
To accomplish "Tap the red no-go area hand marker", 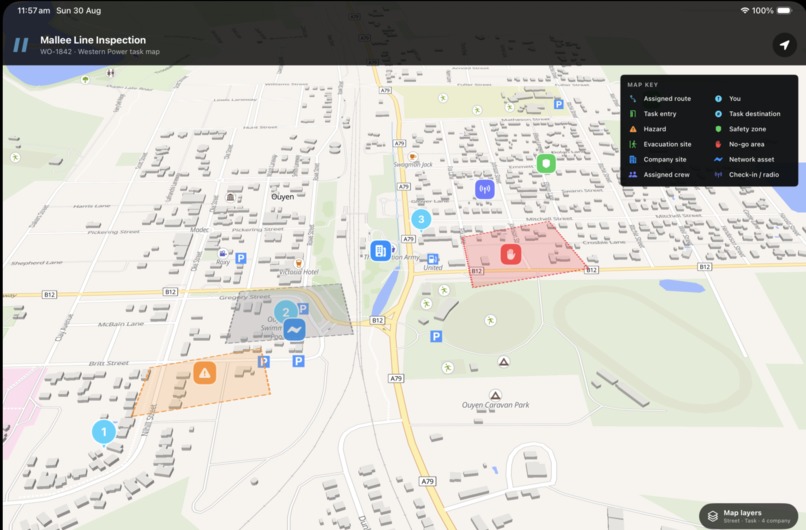I will tap(511, 254).
